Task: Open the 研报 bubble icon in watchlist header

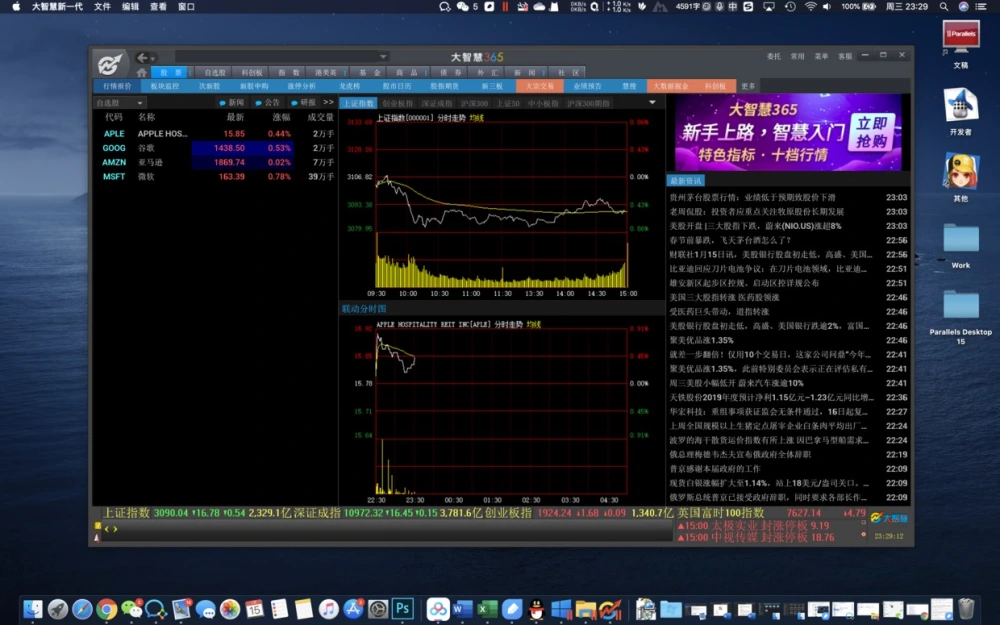Action: [295, 103]
